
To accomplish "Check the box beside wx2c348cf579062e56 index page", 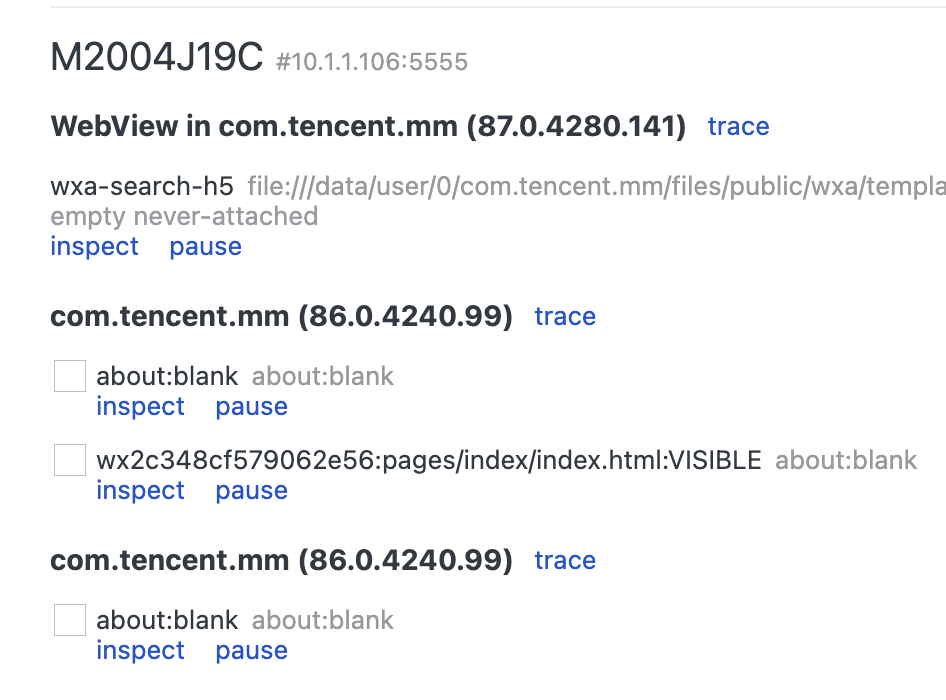I will [x=70, y=461].
